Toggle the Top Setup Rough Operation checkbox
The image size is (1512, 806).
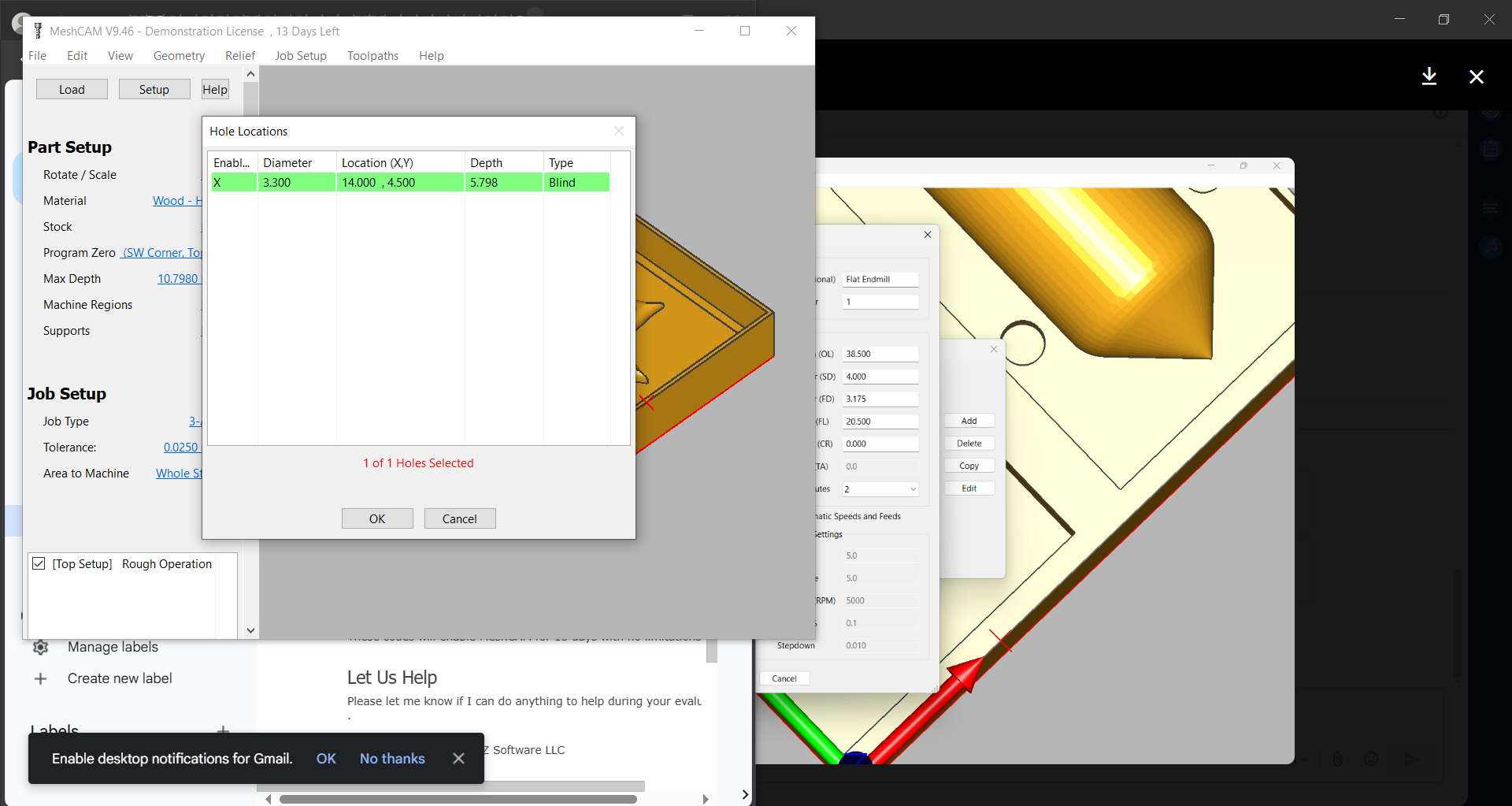click(x=39, y=563)
